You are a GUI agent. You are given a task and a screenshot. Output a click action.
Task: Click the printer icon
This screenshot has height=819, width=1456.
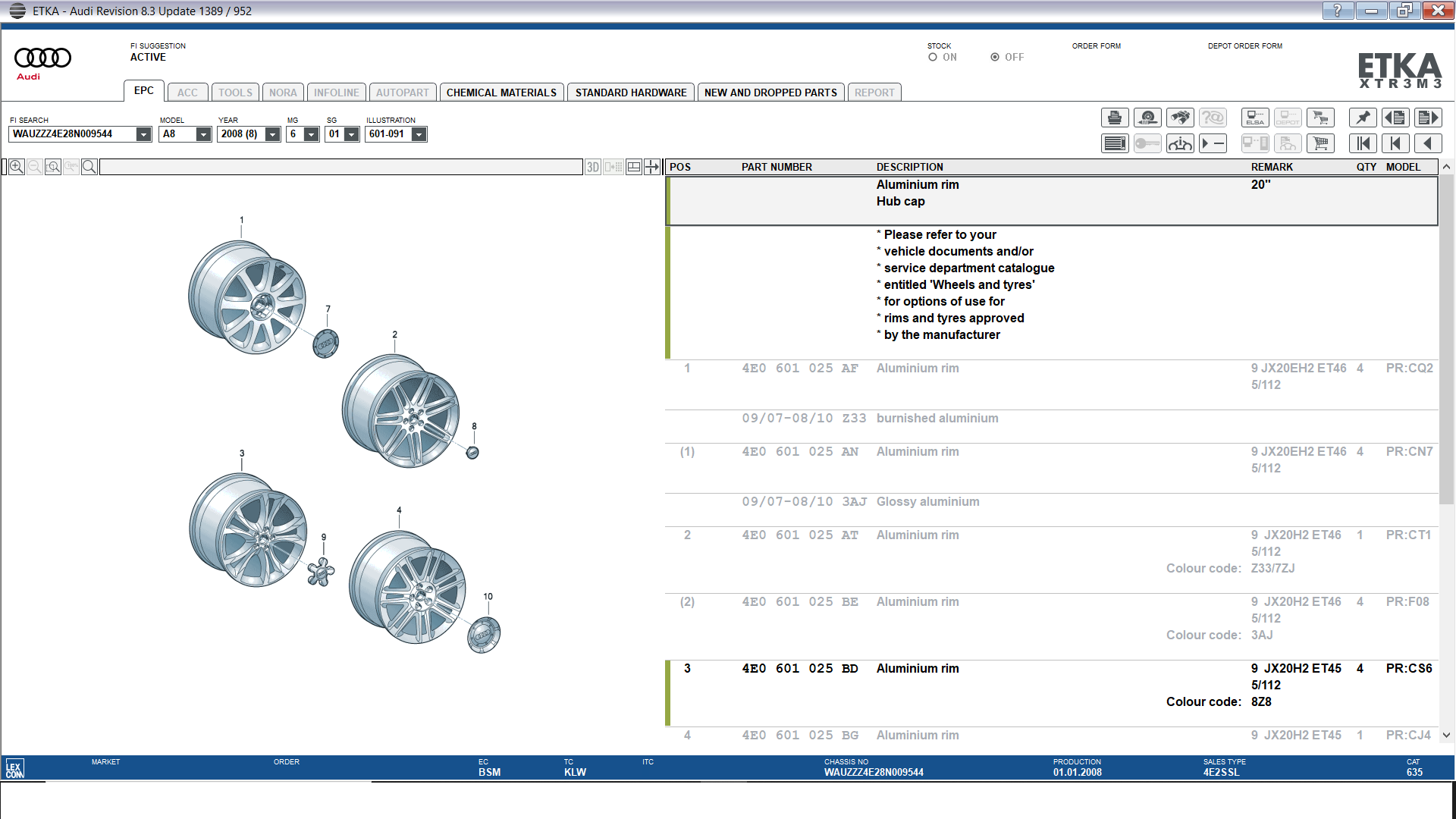[x=1115, y=118]
